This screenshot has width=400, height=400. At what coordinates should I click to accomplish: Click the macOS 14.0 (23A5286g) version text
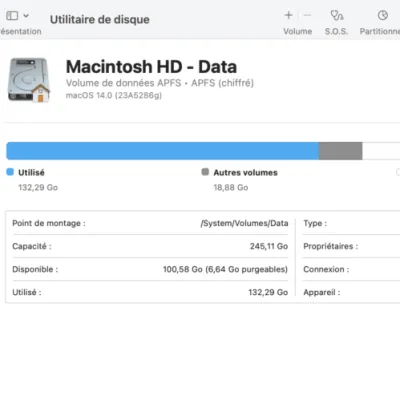click(x=114, y=96)
